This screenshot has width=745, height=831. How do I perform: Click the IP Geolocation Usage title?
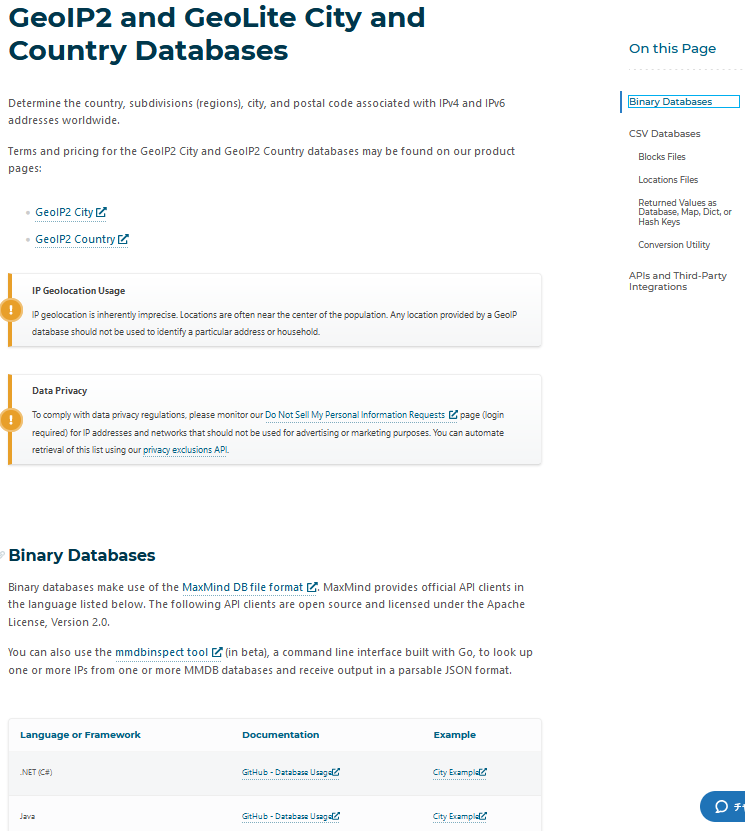click(x=78, y=290)
